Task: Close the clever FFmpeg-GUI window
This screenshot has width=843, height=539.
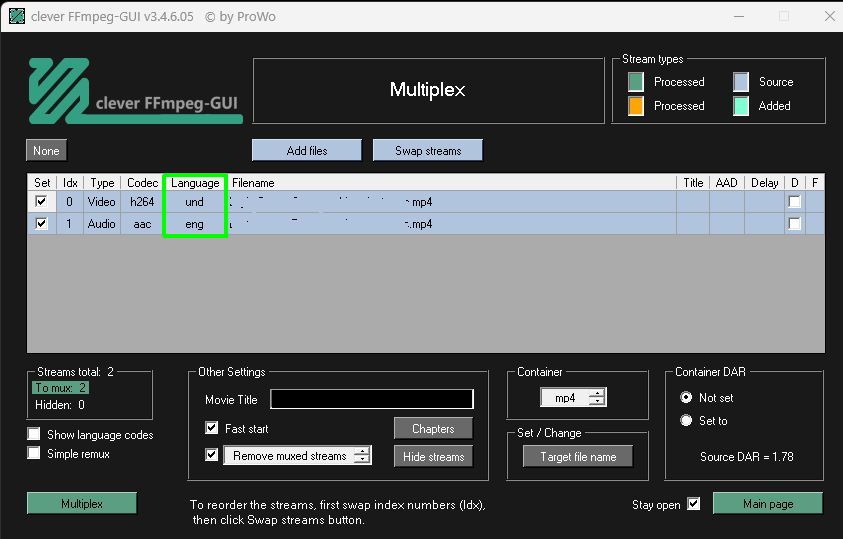Action: 830,17
